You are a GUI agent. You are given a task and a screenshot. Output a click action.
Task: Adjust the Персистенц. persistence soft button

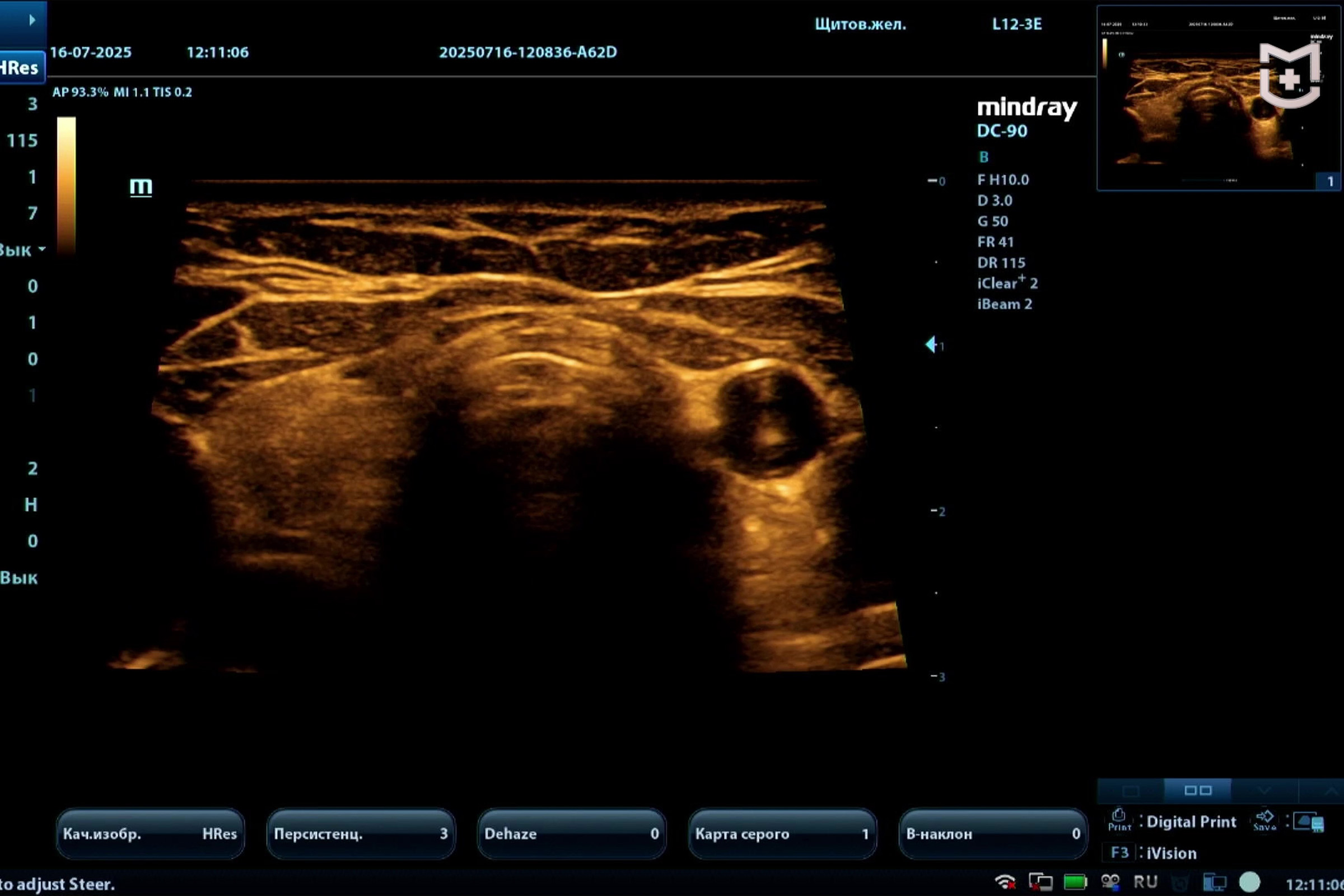click(x=361, y=834)
